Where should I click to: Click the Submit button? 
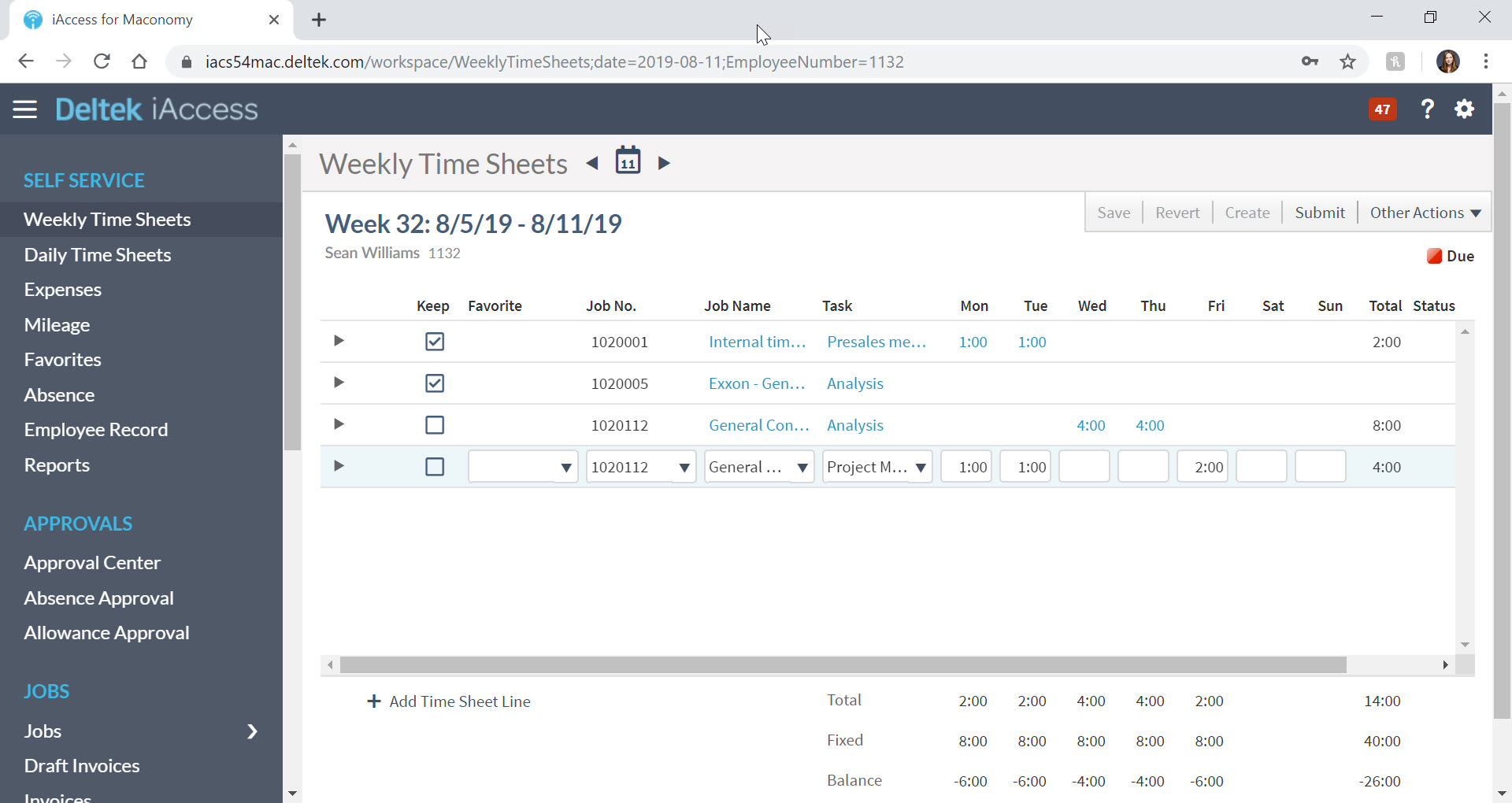[1319, 213]
